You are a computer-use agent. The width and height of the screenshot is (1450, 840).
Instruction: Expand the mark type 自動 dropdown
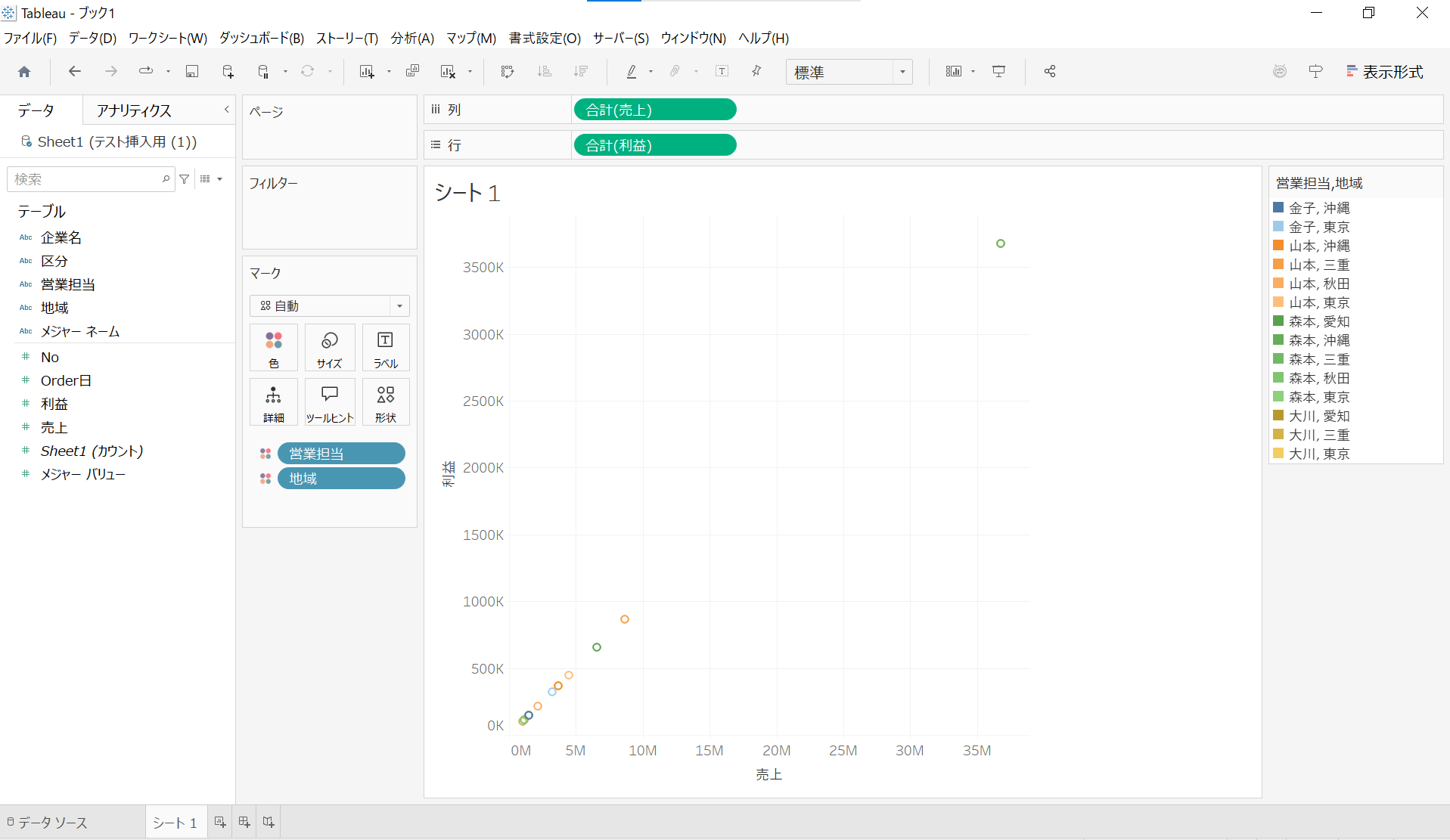(x=399, y=306)
